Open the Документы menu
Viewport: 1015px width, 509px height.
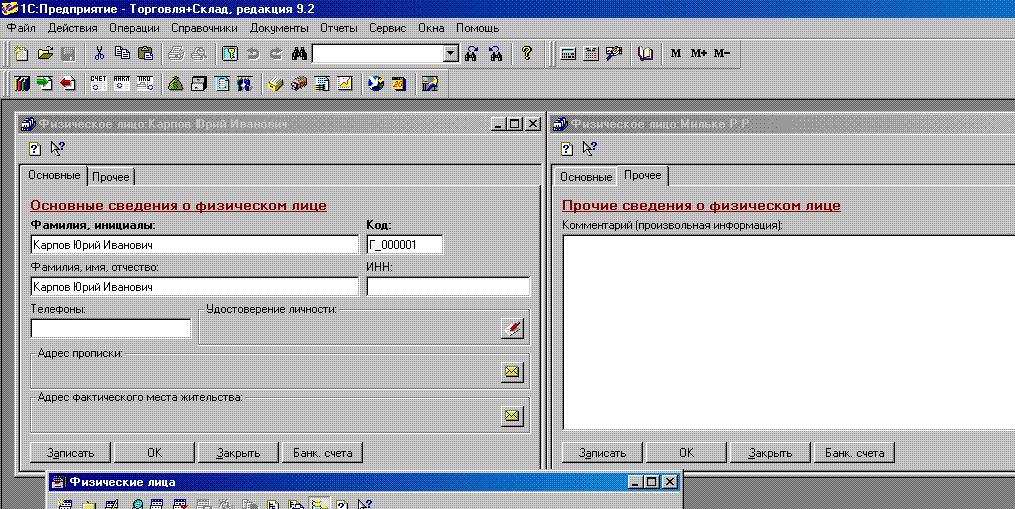pos(279,28)
